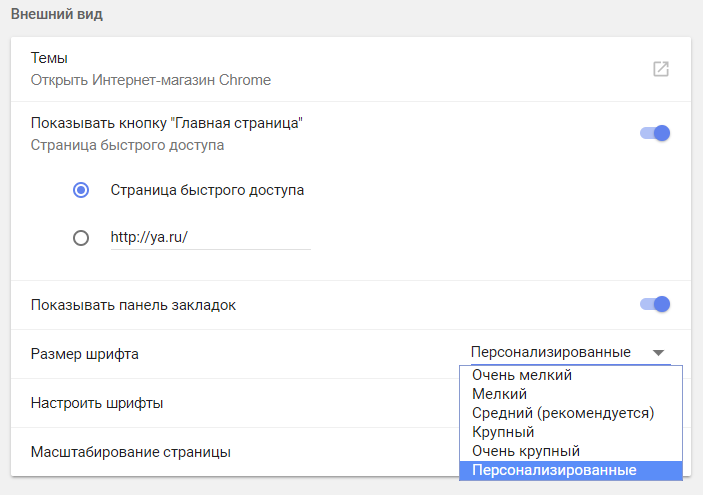Click the font size dropdown arrow

(658, 353)
